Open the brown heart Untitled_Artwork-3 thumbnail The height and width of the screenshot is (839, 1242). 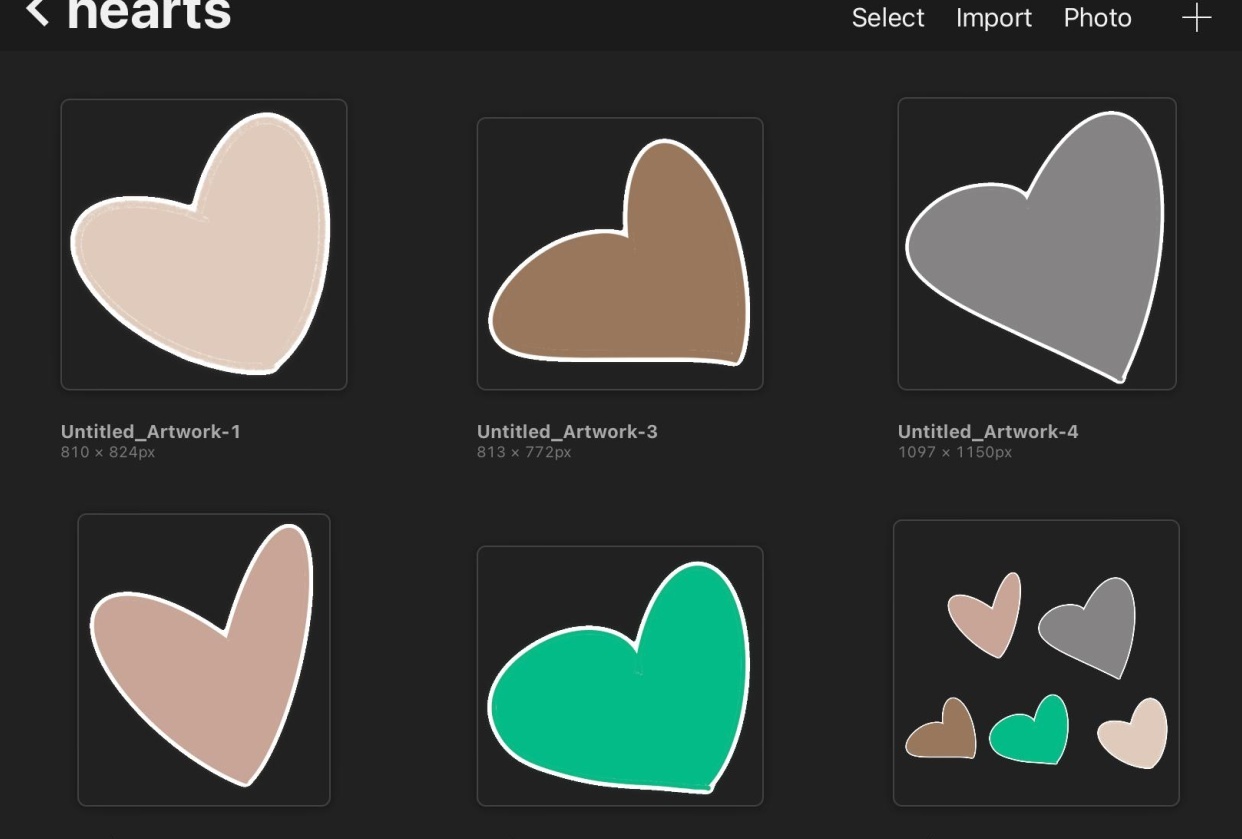click(x=620, y=253)
